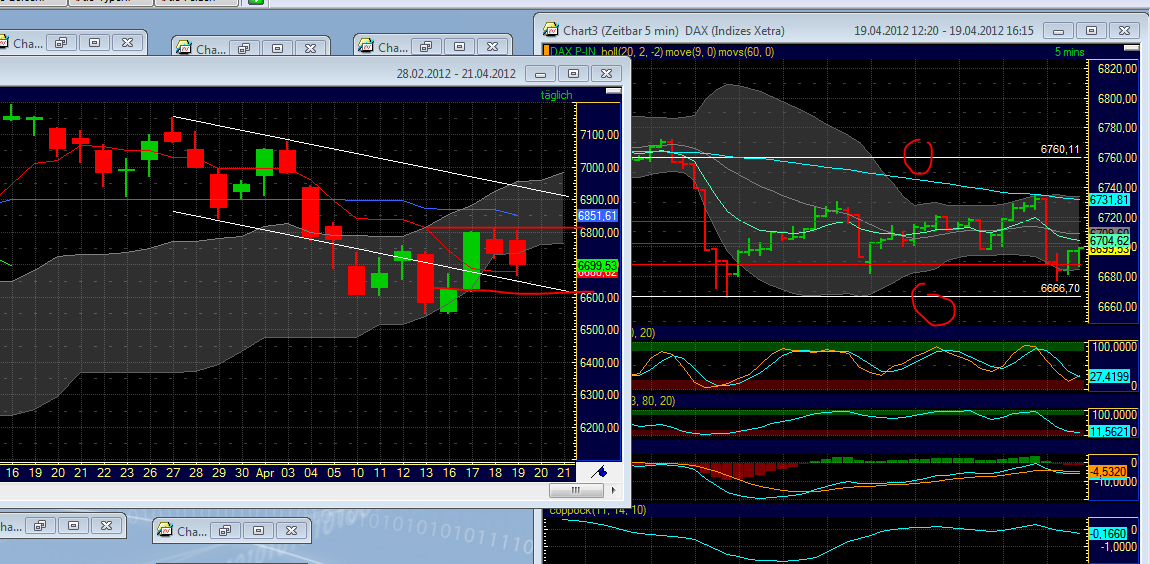The height and width of the screenshot is (564, 1150).
Task: Click the orange -4,5320 value tag
Action: pyautogui.click(x=1107, y=471)
